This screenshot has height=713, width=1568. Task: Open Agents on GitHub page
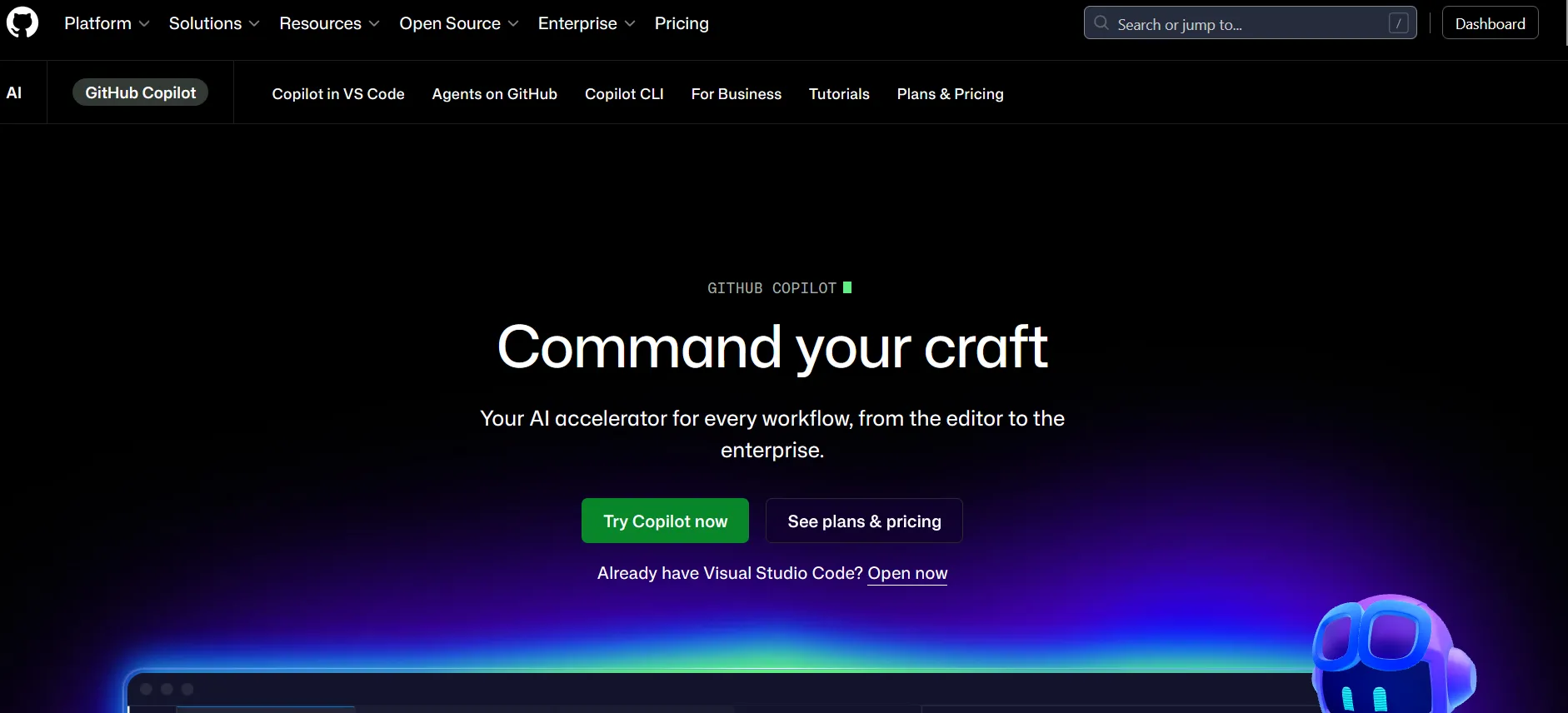494,94
